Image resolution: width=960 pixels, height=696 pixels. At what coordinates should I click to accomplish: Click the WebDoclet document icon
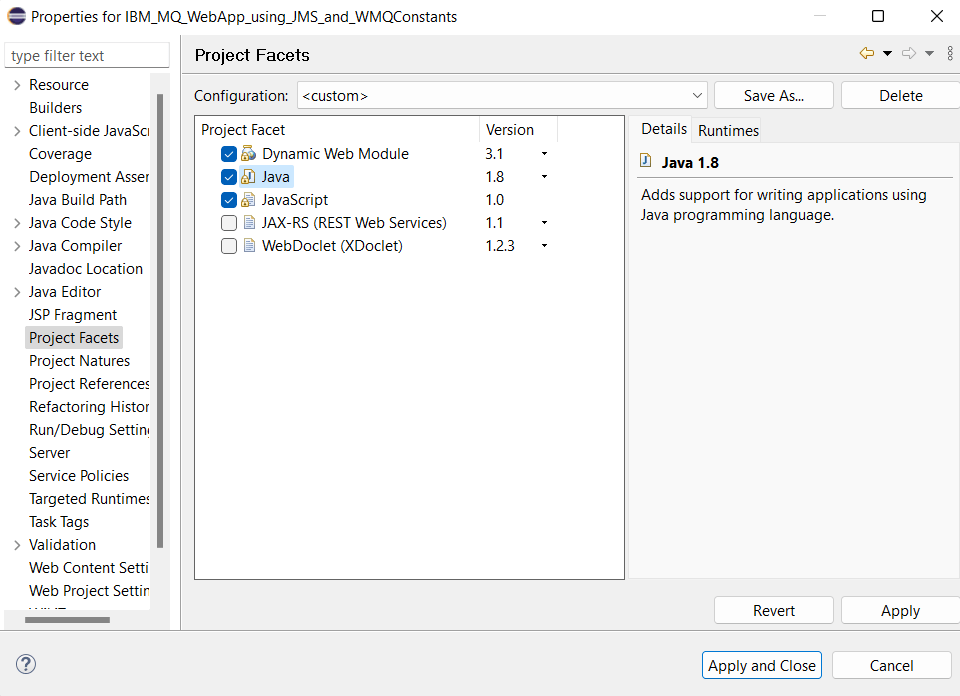tap(248, 245)
